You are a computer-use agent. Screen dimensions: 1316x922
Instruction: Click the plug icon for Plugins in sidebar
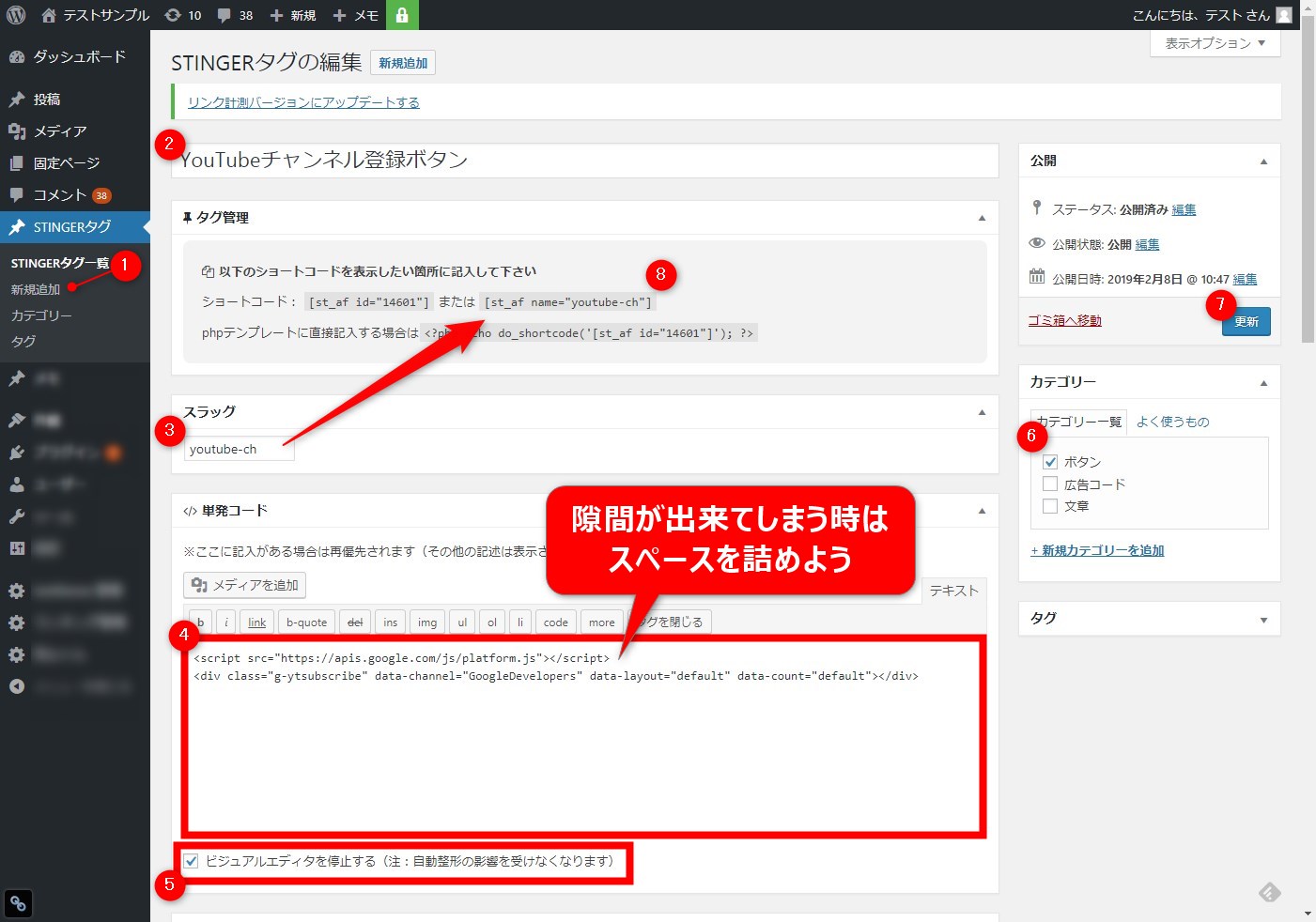(x=17, y=453)
